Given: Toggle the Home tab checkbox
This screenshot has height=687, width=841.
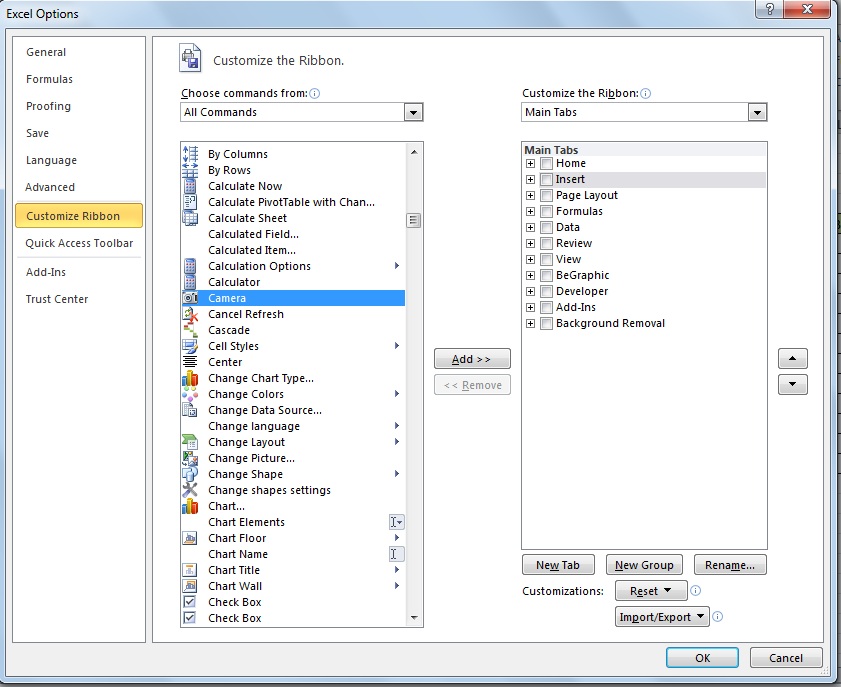Looking at the screenshot, I should point(544,163).
